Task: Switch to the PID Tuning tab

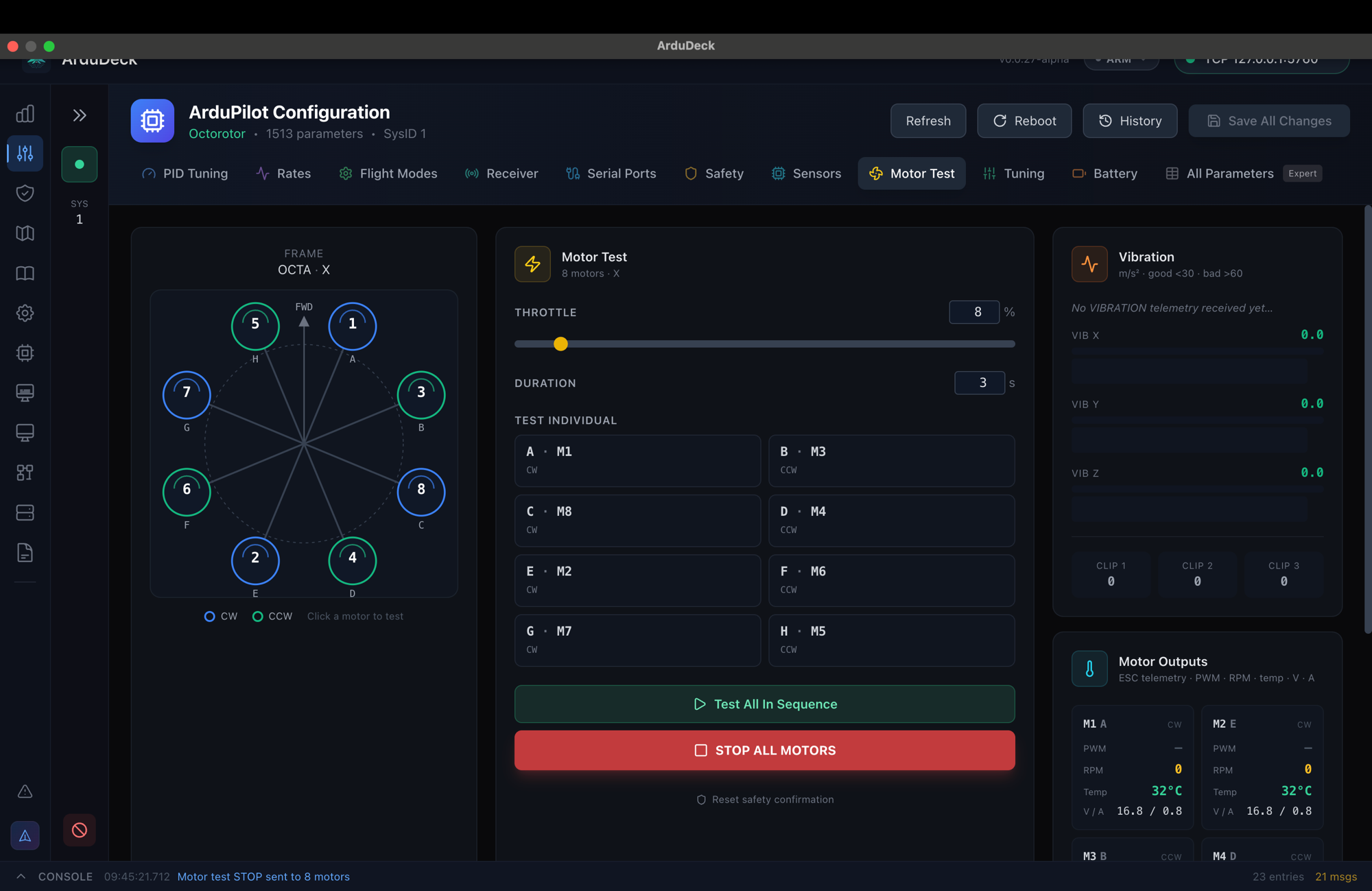Action: [185, 174]
